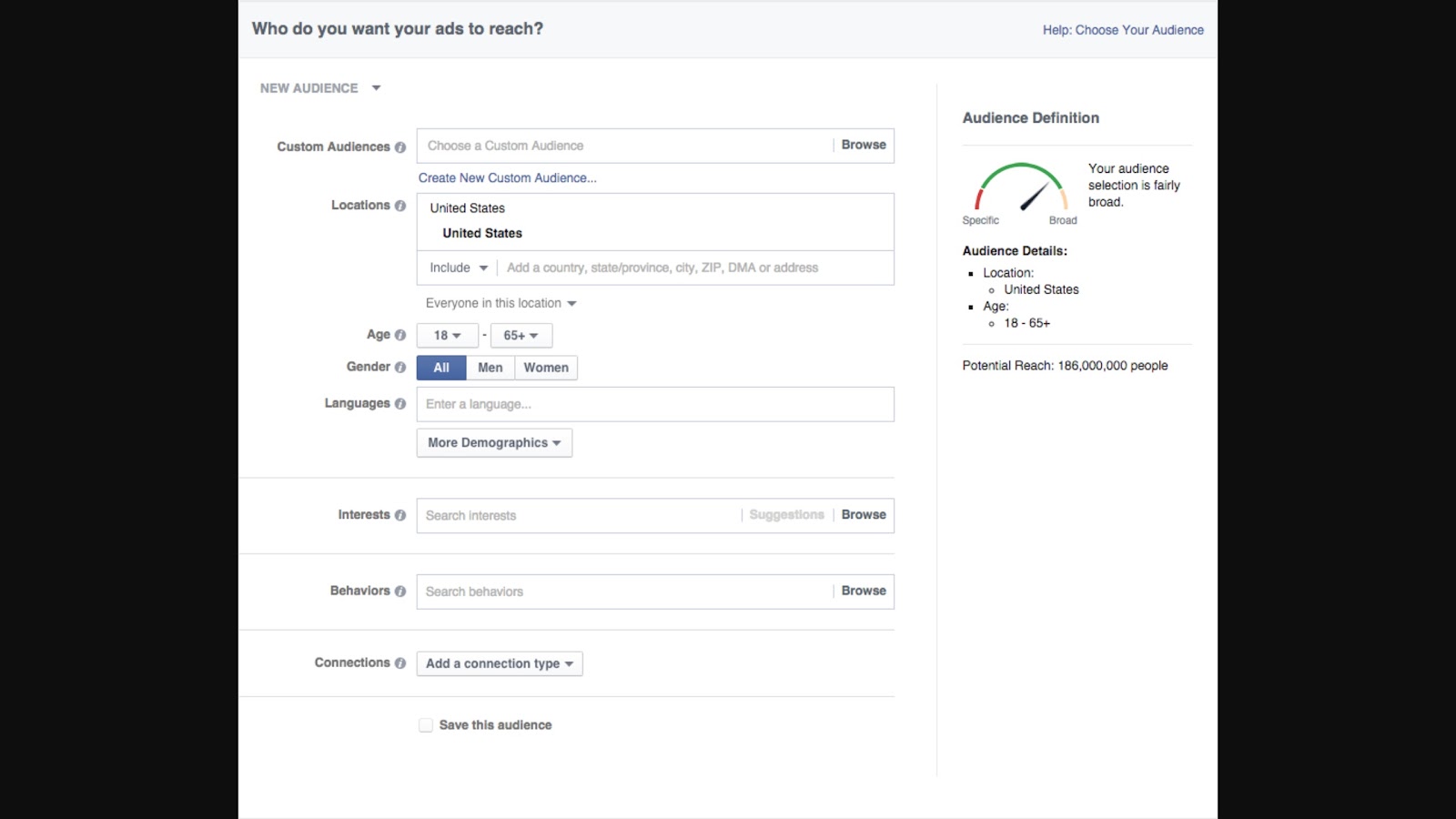Click the Interests info icon
The width and height of the screenshot is (1456, 819).
[x=400, y=515]
